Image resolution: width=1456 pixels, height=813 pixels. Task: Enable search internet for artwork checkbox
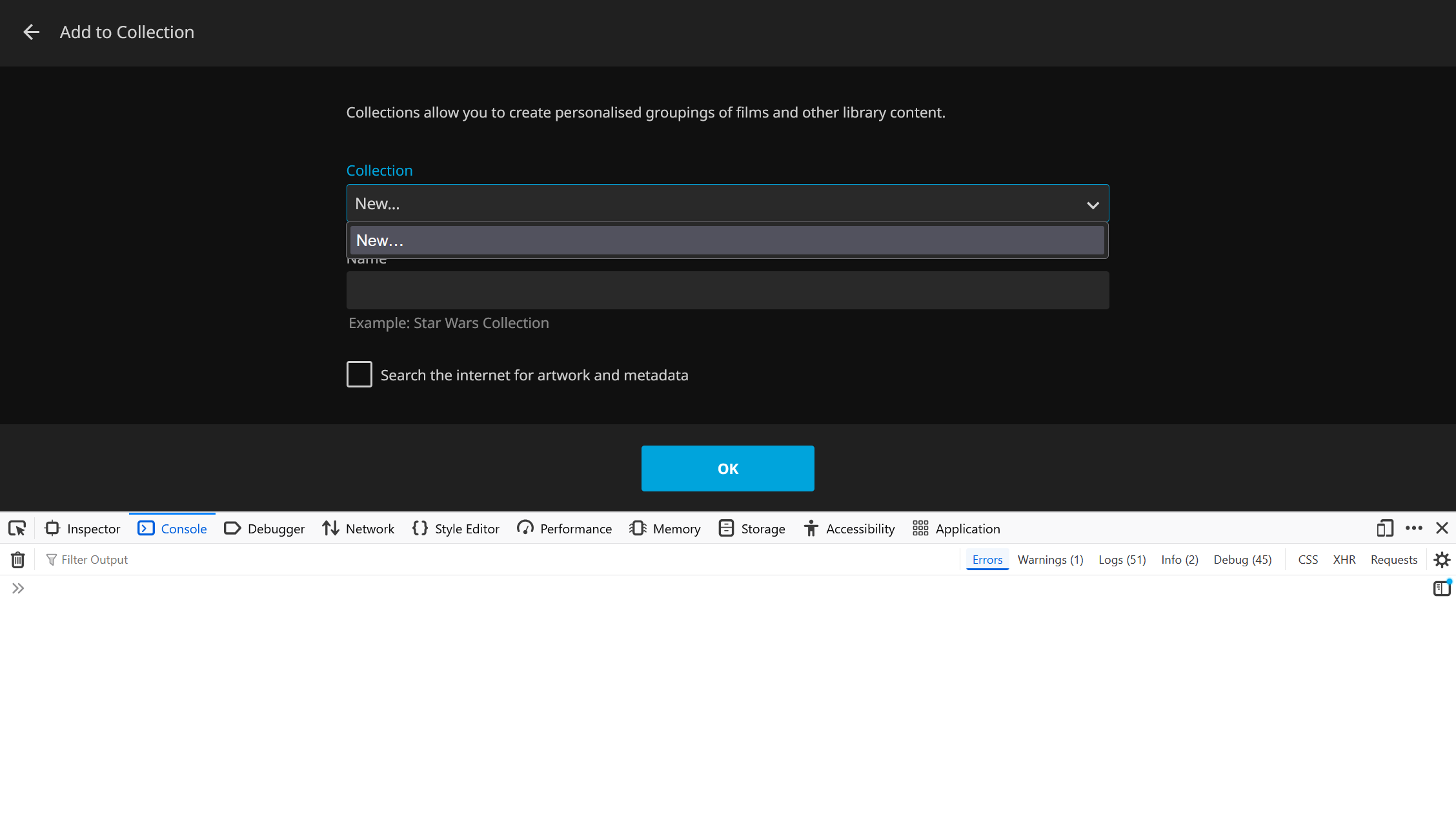point(359,375)
